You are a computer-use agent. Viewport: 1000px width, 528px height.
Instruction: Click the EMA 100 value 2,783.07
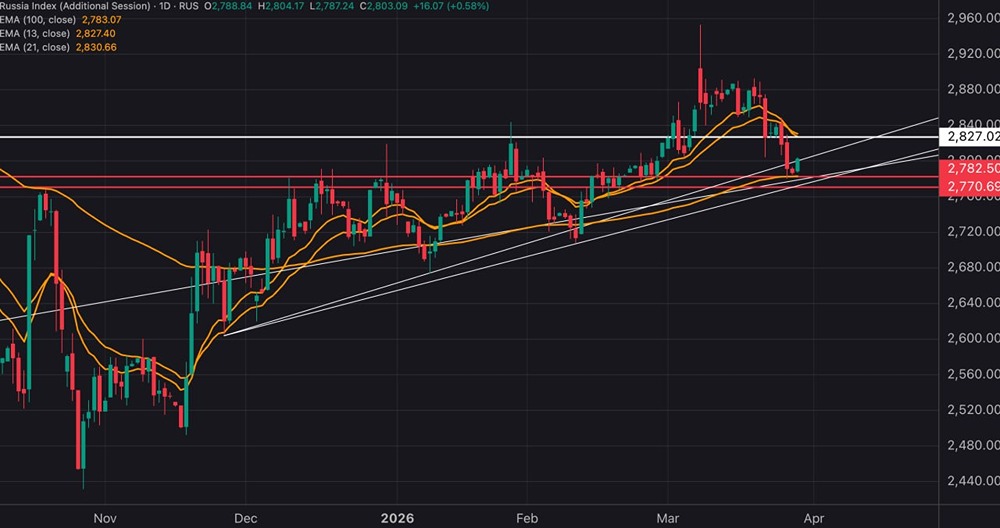tap(102, 20)
